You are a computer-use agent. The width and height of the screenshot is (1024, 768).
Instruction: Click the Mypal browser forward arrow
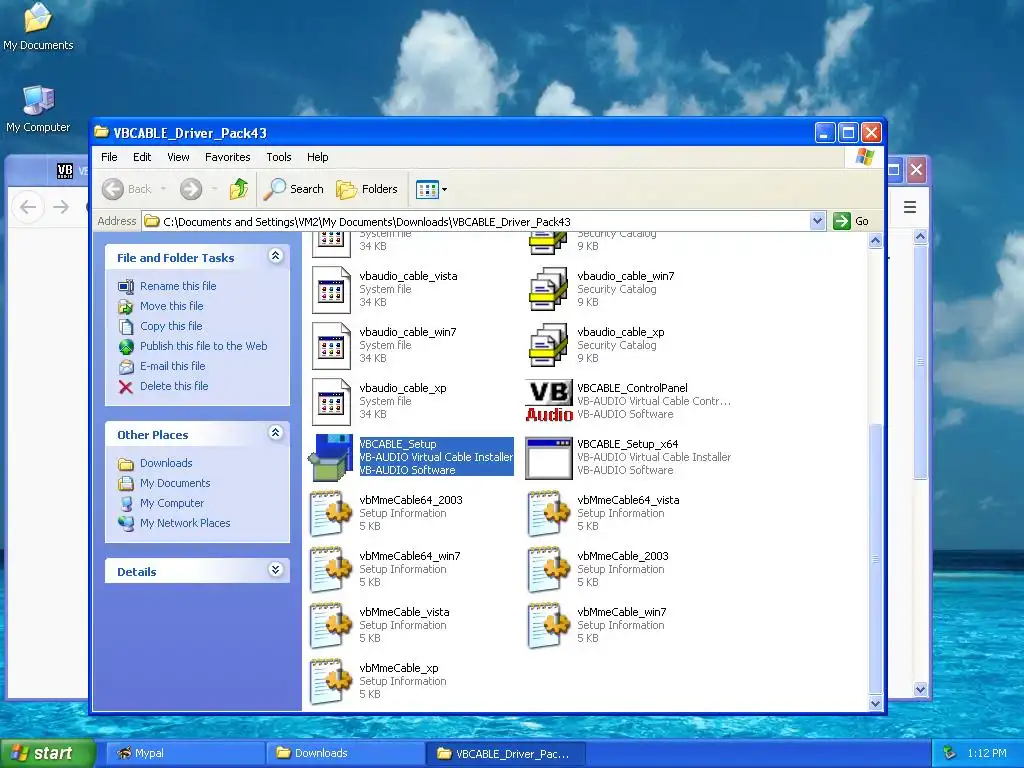[61, 208]
